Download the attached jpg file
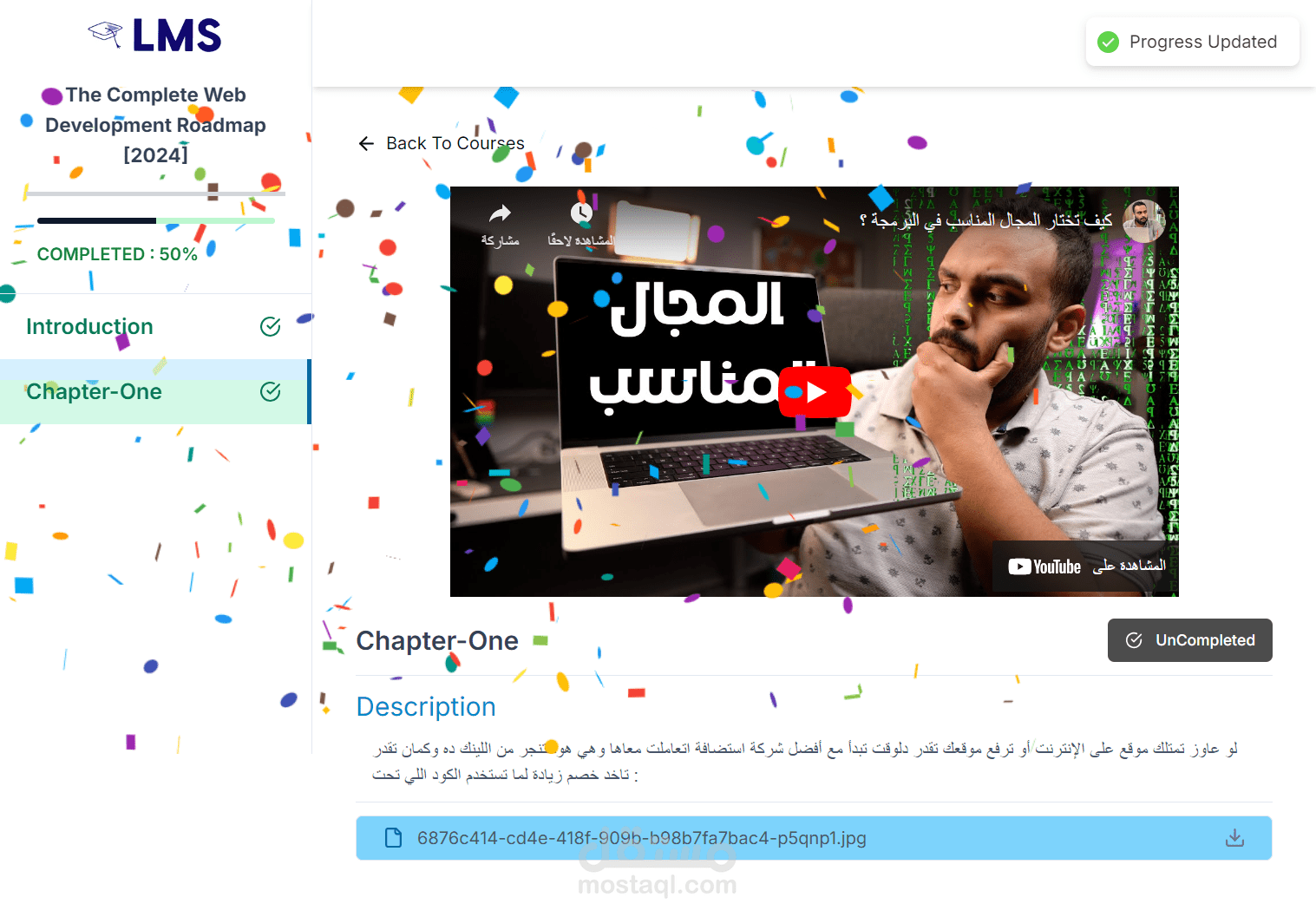This screenshot has height=917, width=1316. tap(1234, 838)
